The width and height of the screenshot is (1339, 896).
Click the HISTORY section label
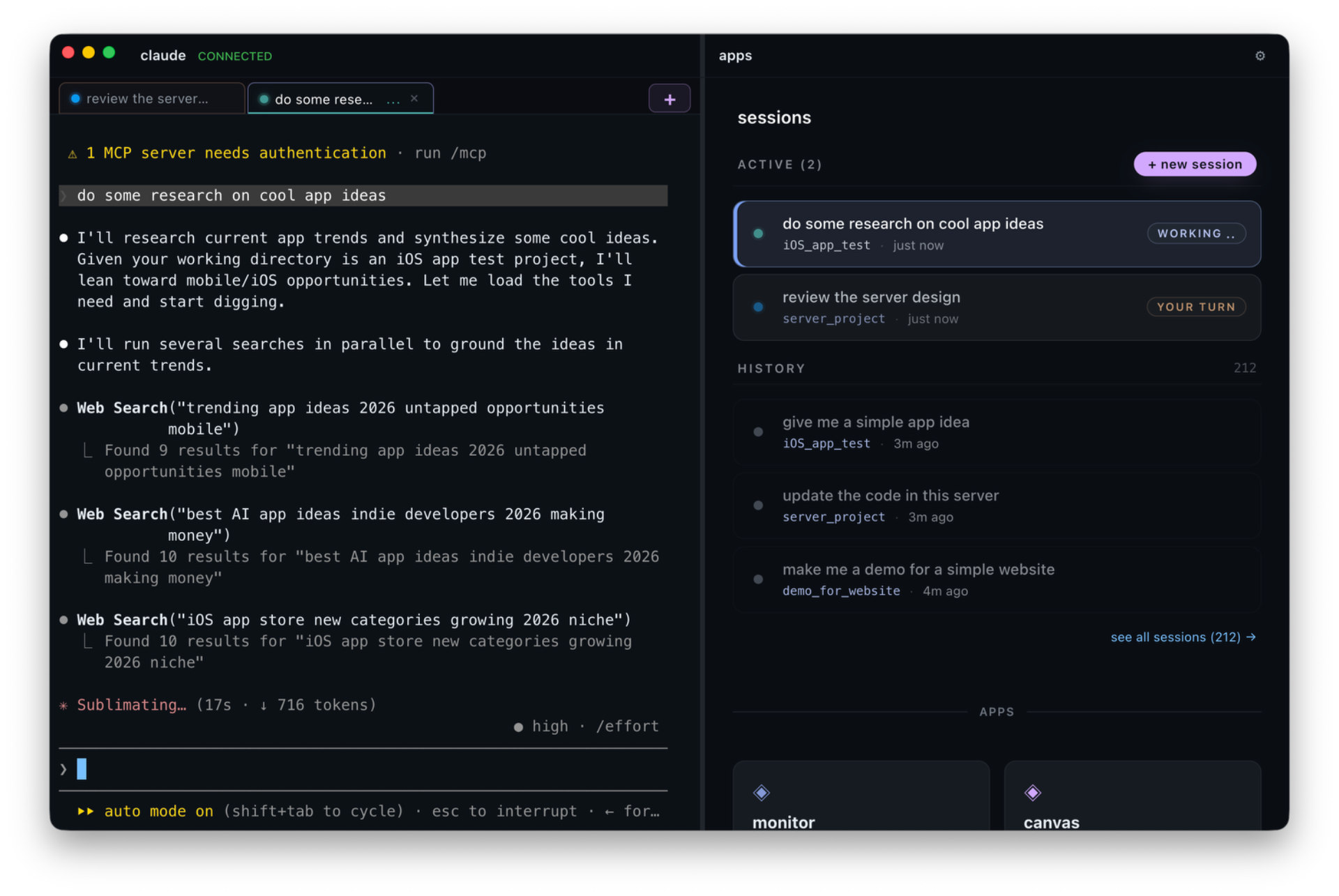point(771,369)
